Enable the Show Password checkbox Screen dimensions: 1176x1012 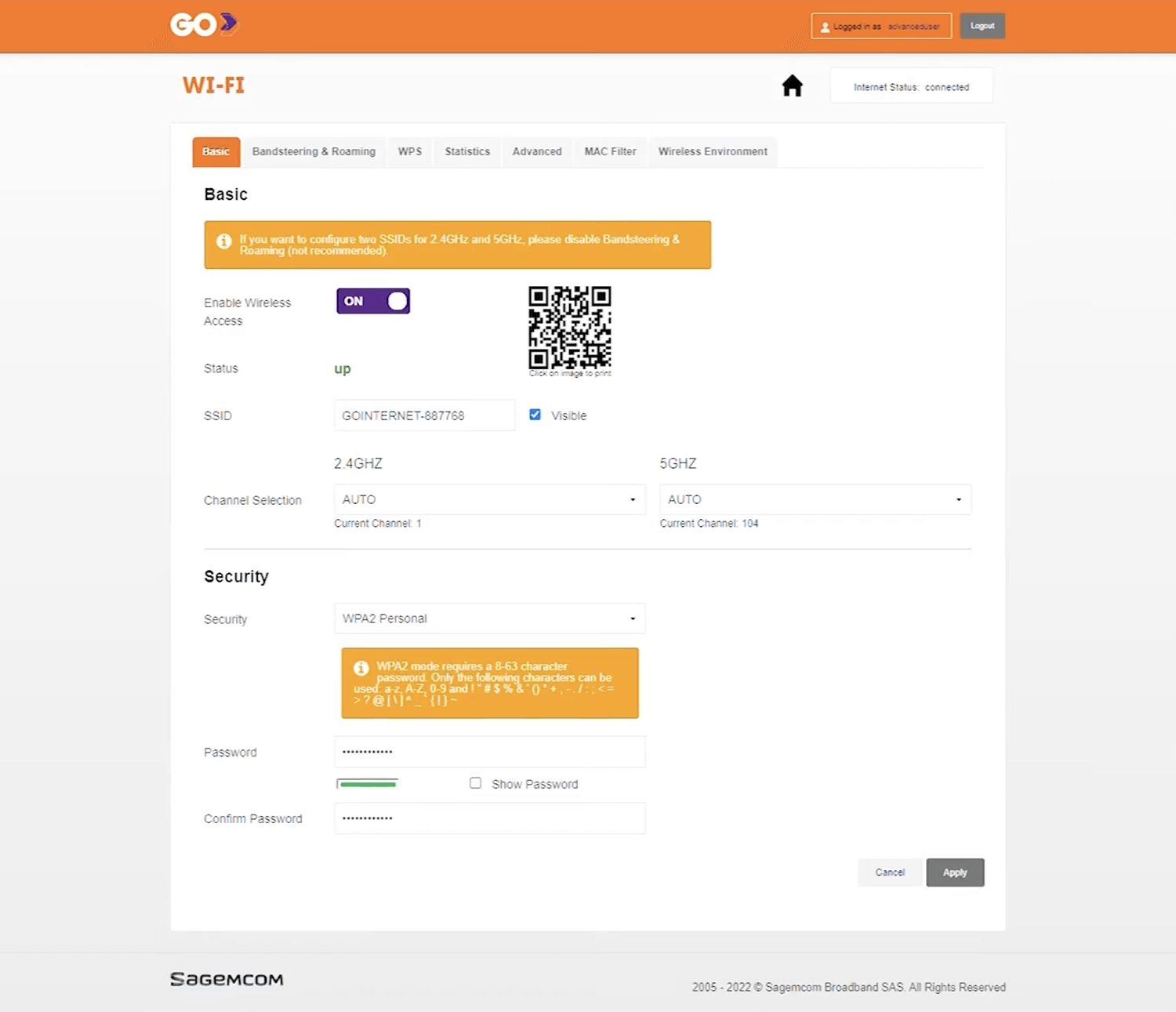[475, 783]
